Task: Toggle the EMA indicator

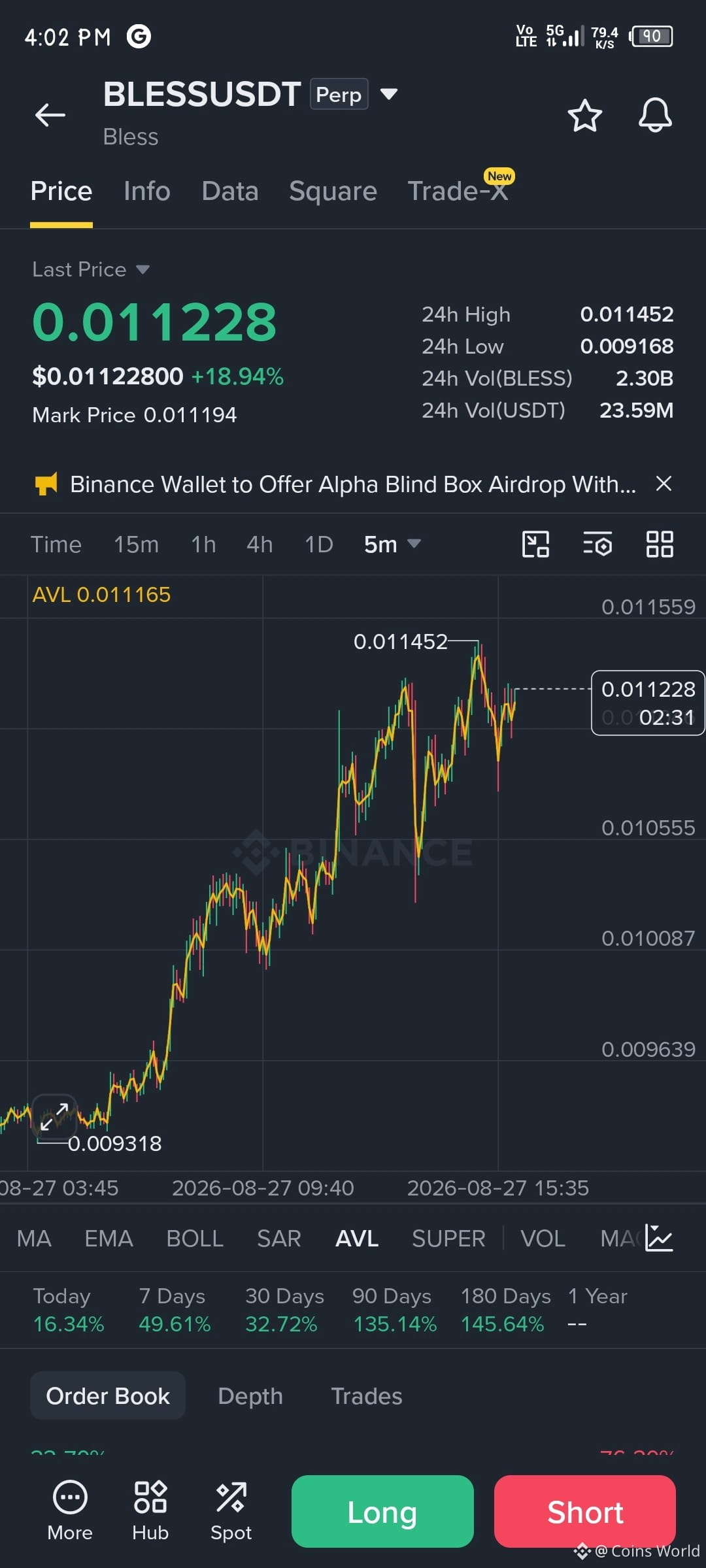Action: point(109,1239)
